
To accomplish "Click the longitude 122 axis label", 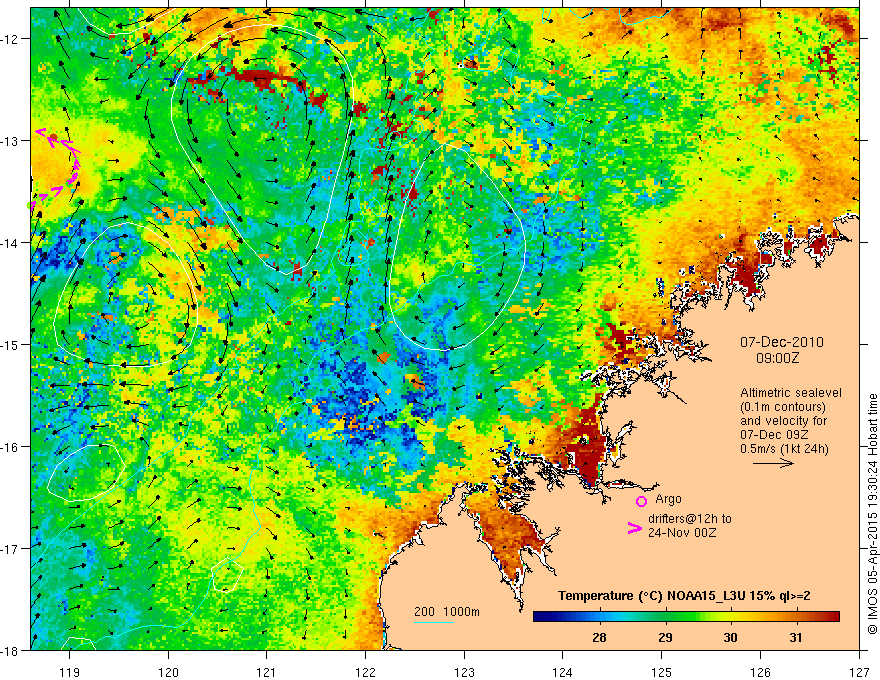I will pyautogui.click(x=365, y=672).
